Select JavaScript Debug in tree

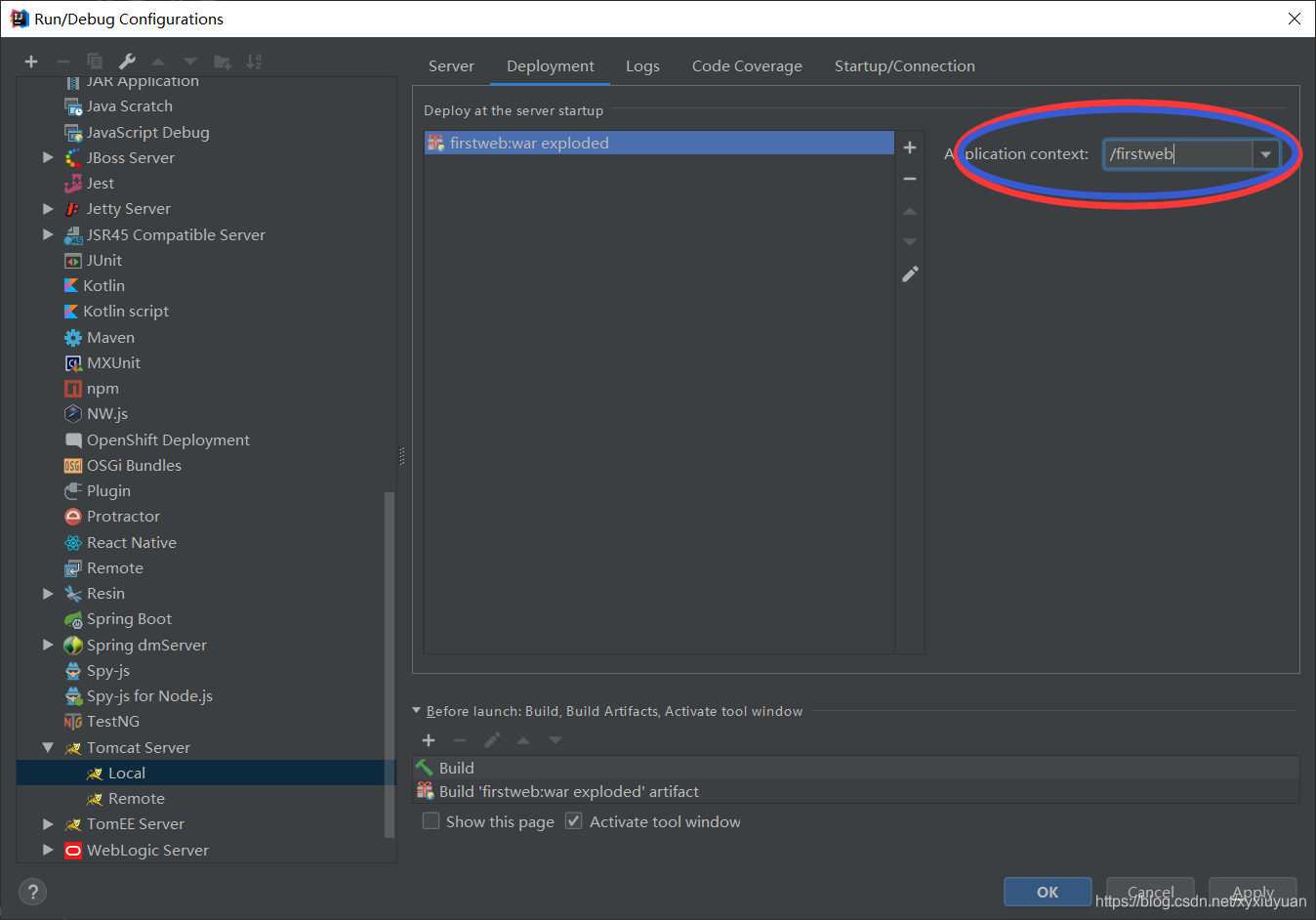point(147,133)
